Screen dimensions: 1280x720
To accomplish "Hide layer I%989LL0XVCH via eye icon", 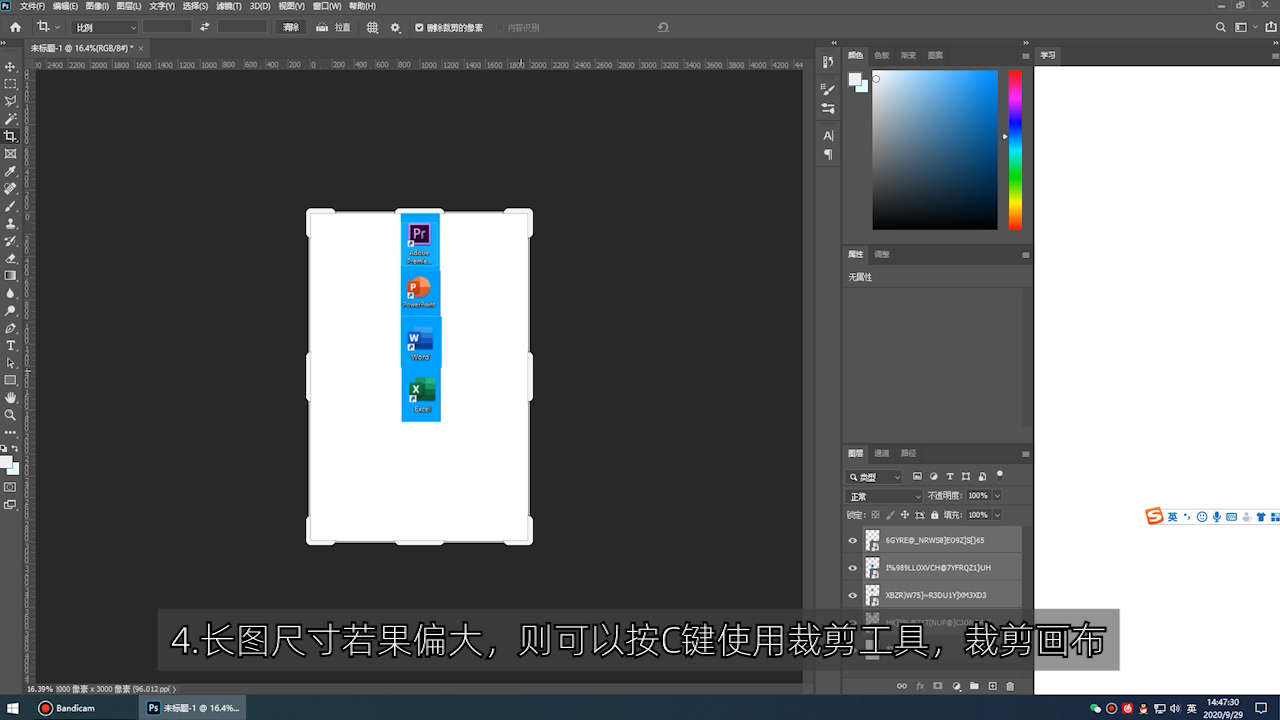I will [x=853, y=567].
